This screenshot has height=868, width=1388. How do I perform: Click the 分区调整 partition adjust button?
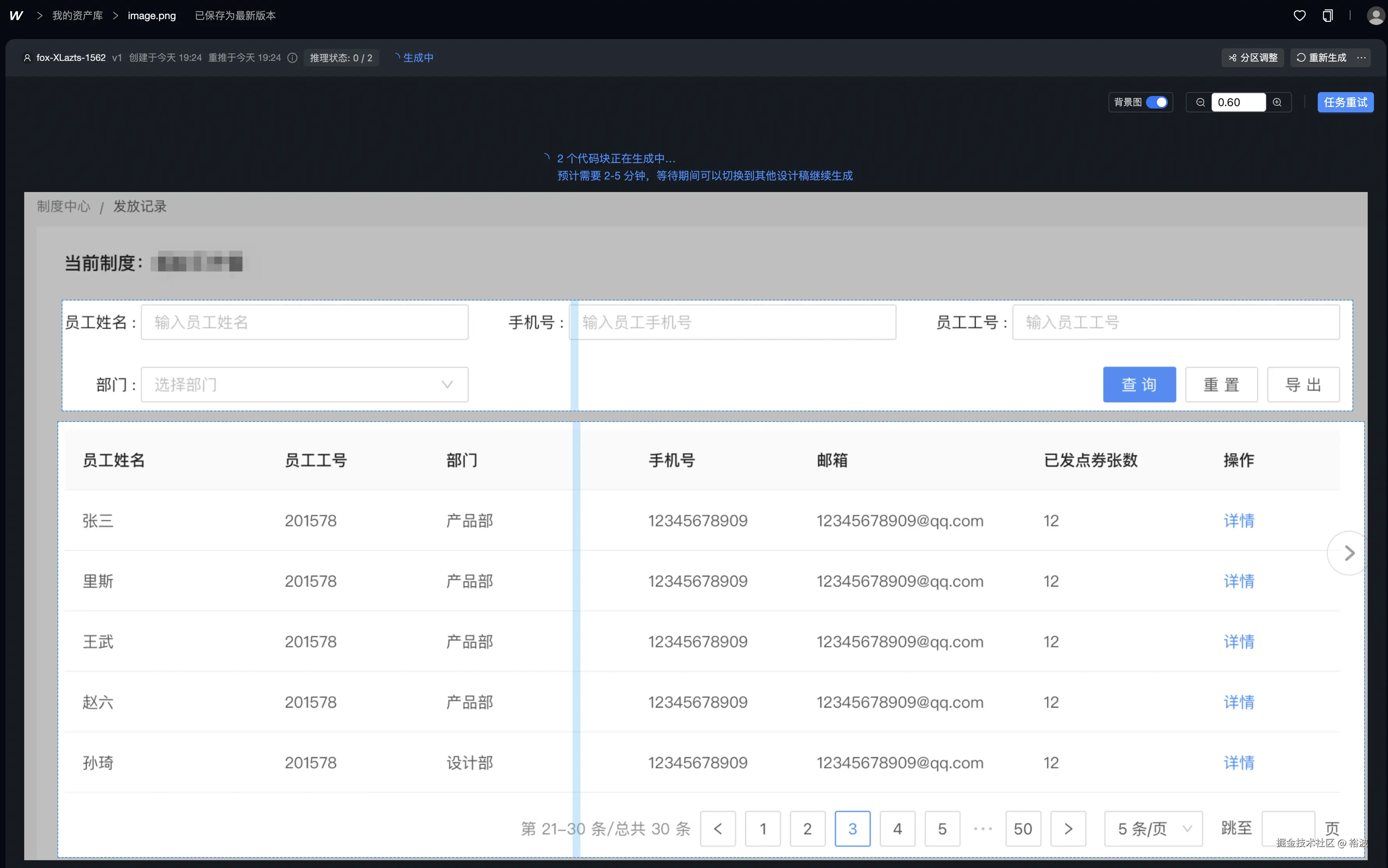[1253, 58]
